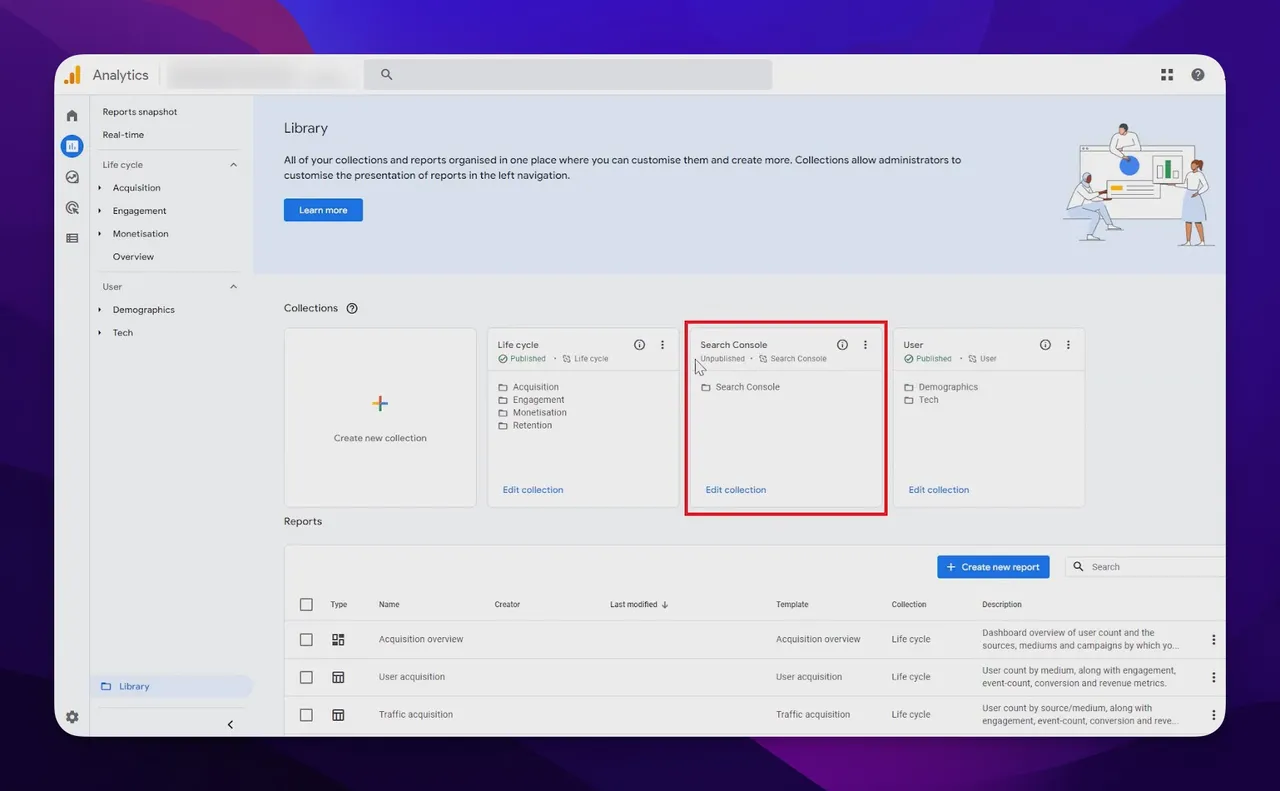Expand Monetisation in sidebar
The width and height of the screenshot is (1280, 791).
point(100,234)
